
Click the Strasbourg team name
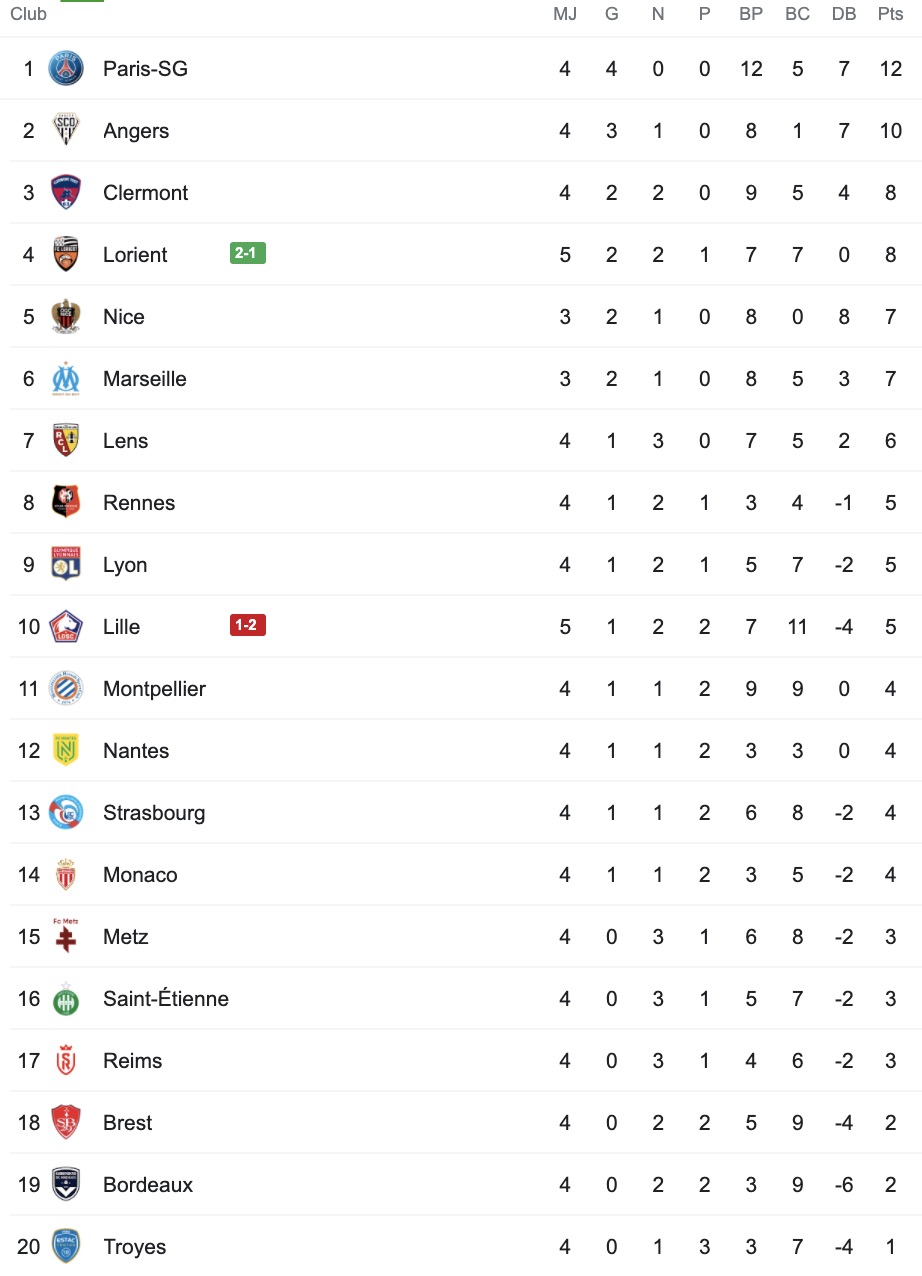(154, 813)
